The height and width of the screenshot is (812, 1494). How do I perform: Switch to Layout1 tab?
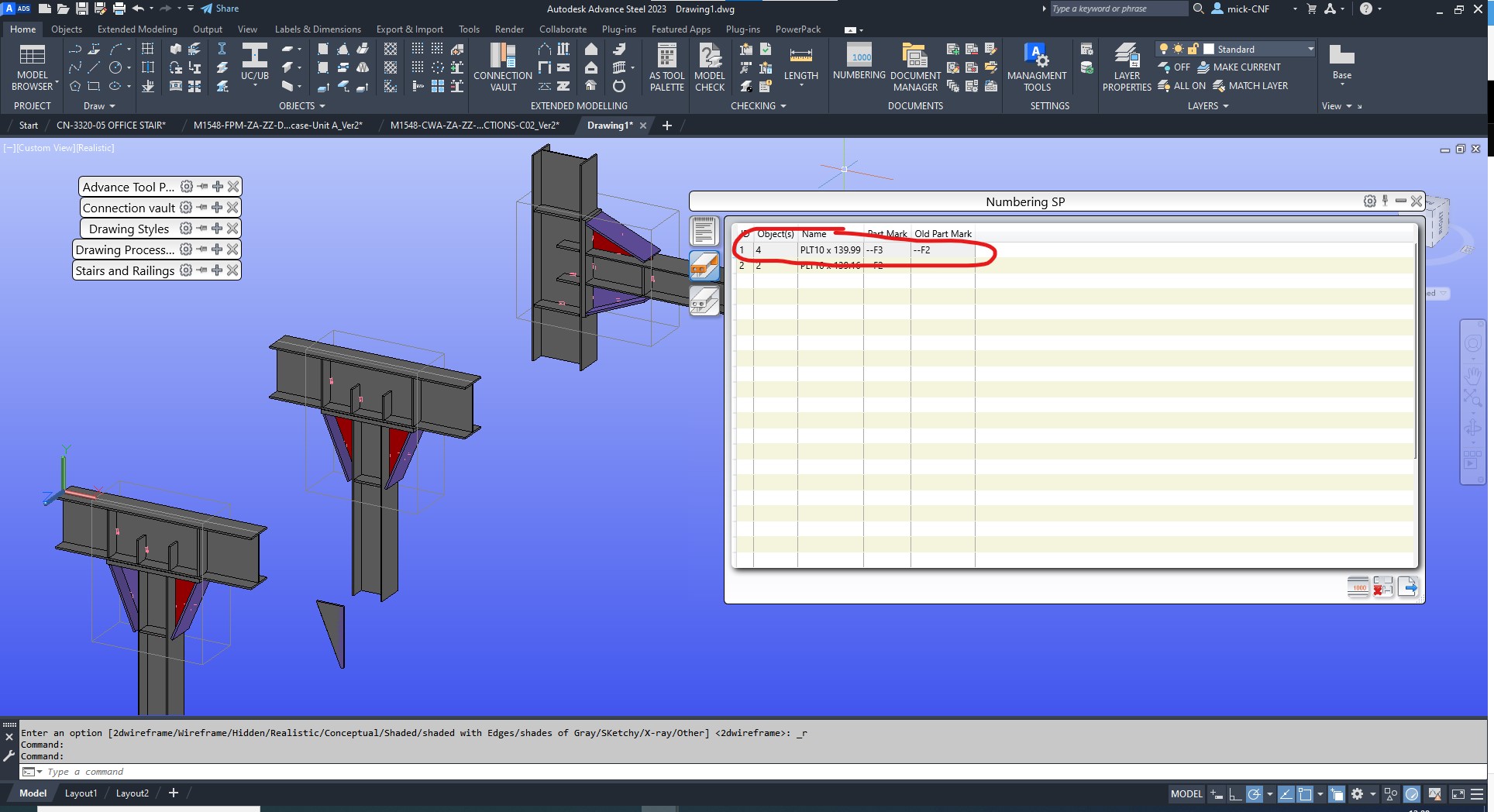coord(81,793)
